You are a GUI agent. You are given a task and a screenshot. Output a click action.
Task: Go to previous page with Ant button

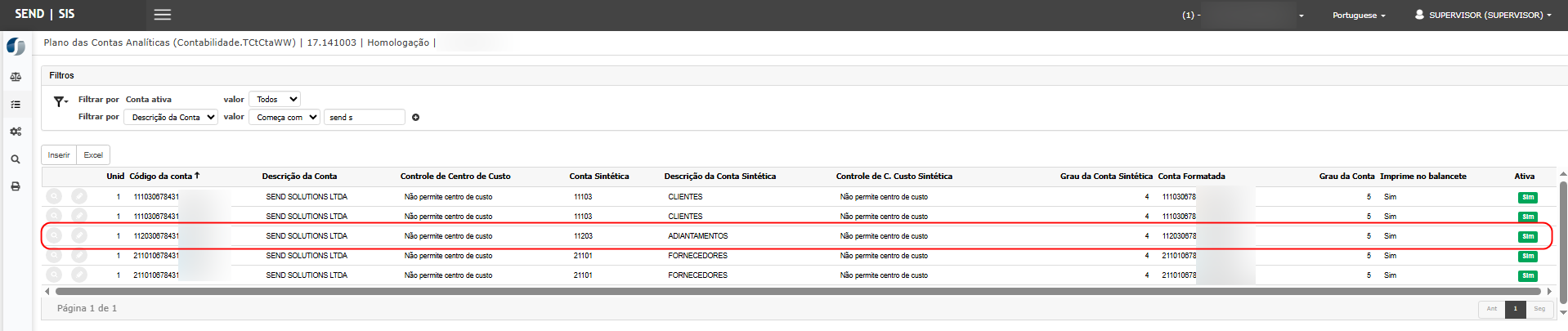pos(1492,309)
